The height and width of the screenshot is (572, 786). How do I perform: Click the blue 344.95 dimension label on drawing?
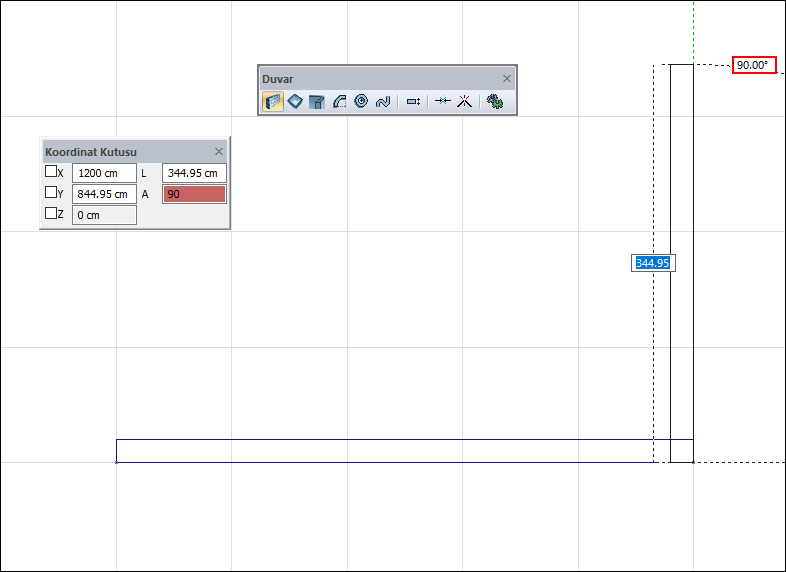point(652,263)
